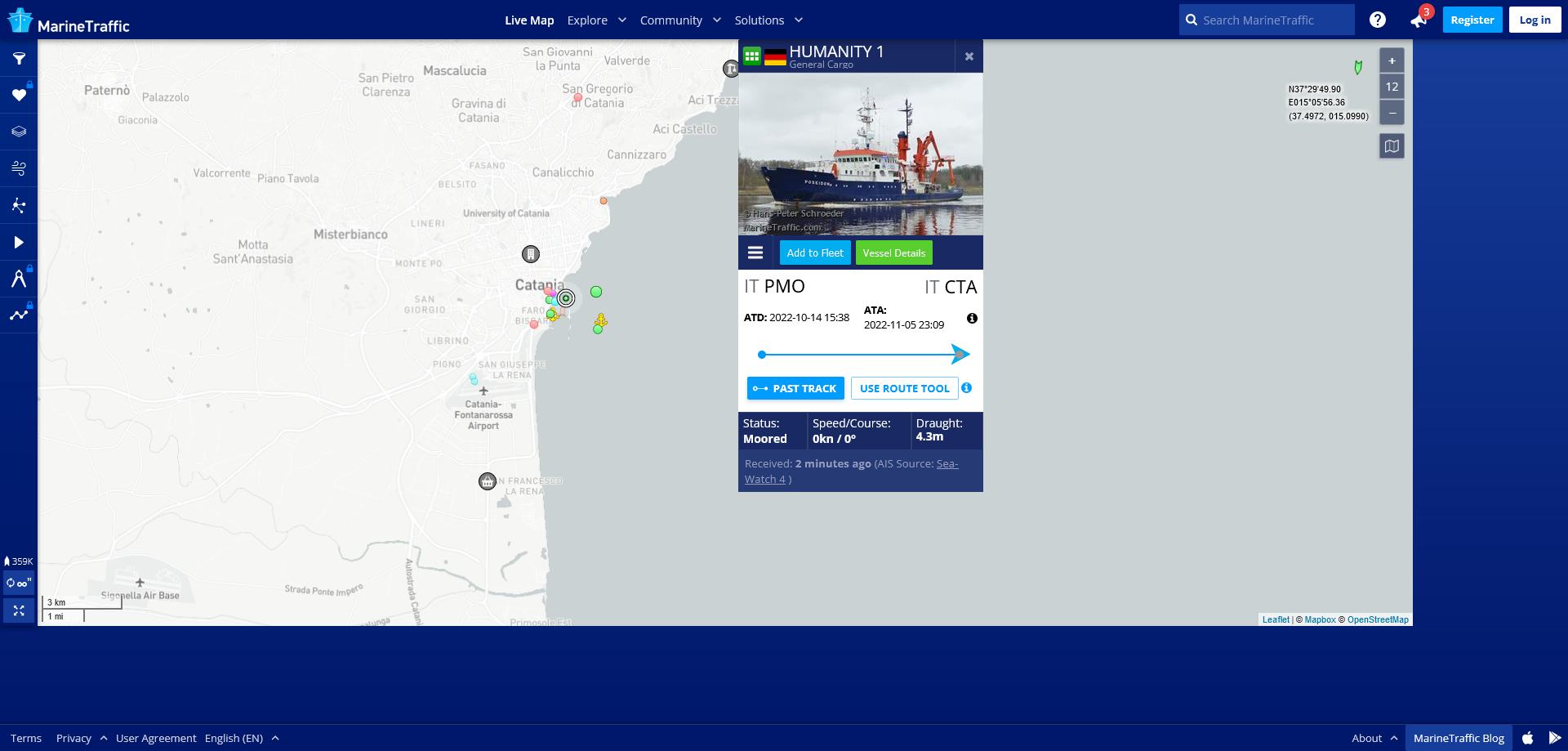The width and height of the screenshot is (1568, 751).
Task: Close the HUMANITY 1 vessel popup
Action: coord(969,56)
